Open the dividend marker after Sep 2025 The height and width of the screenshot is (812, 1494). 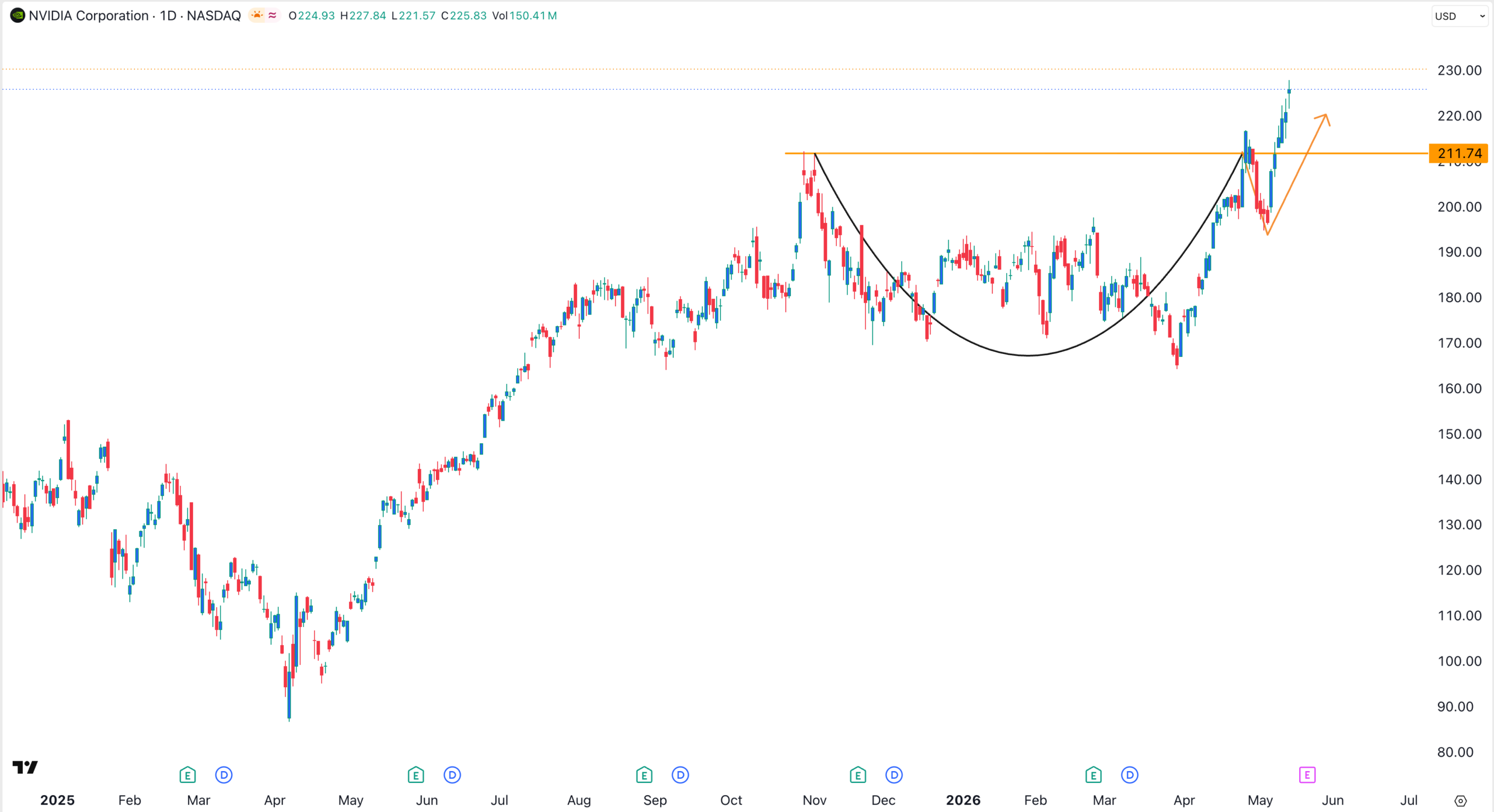[x=680, y=775]
